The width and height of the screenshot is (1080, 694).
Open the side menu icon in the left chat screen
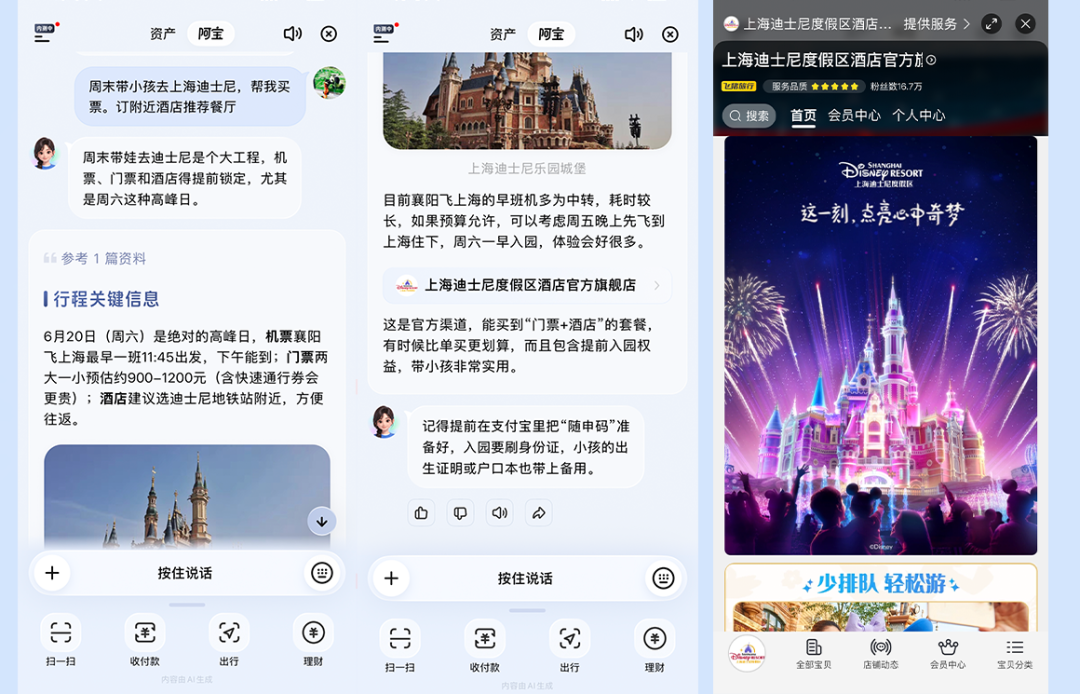point(45,33)
